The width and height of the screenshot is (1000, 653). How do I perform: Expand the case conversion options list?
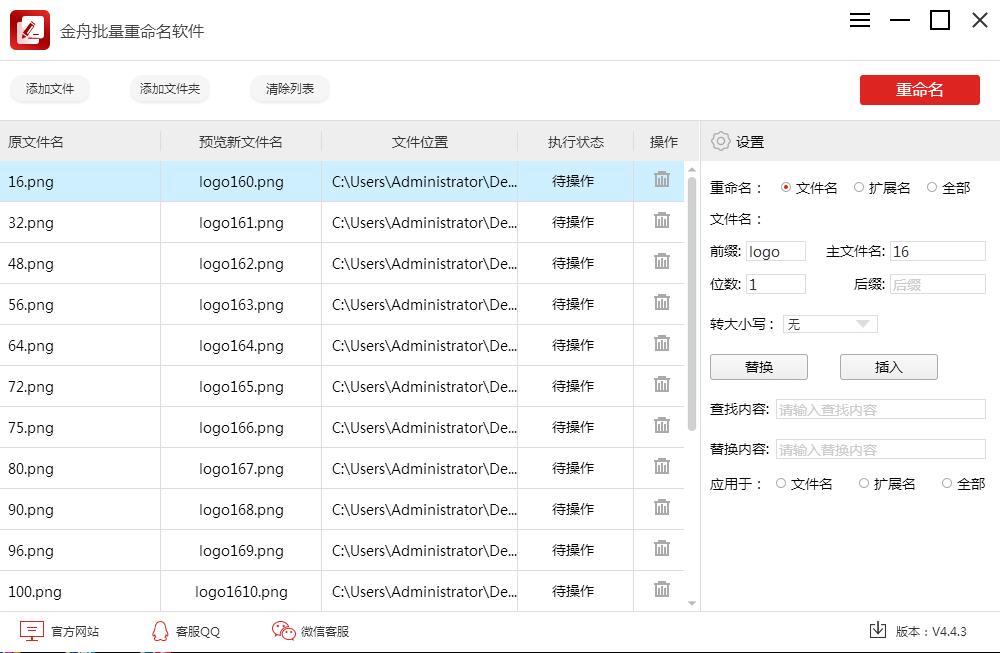click(x=862, y=323)
